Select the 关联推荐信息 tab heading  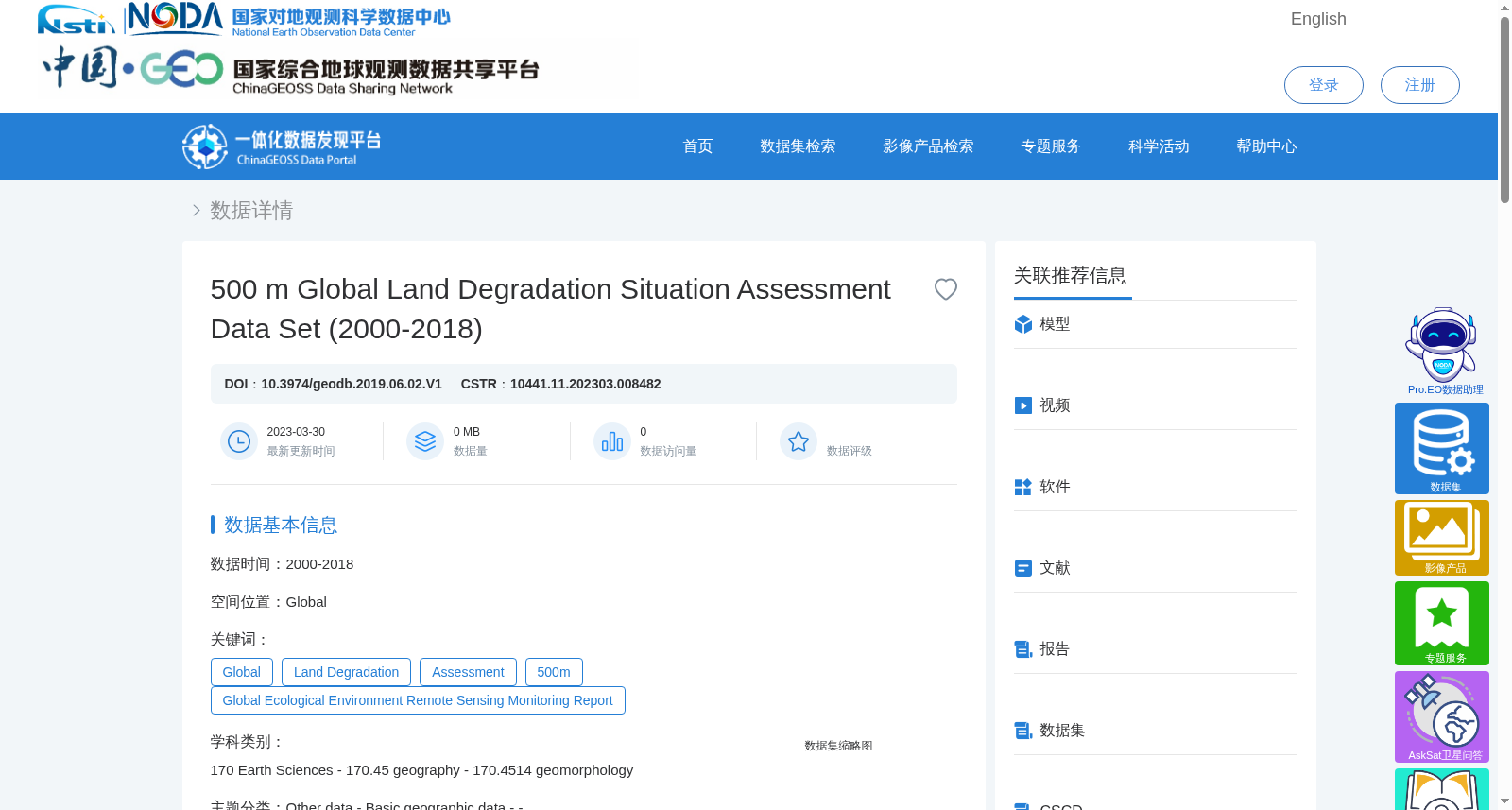click(1070, 276)
